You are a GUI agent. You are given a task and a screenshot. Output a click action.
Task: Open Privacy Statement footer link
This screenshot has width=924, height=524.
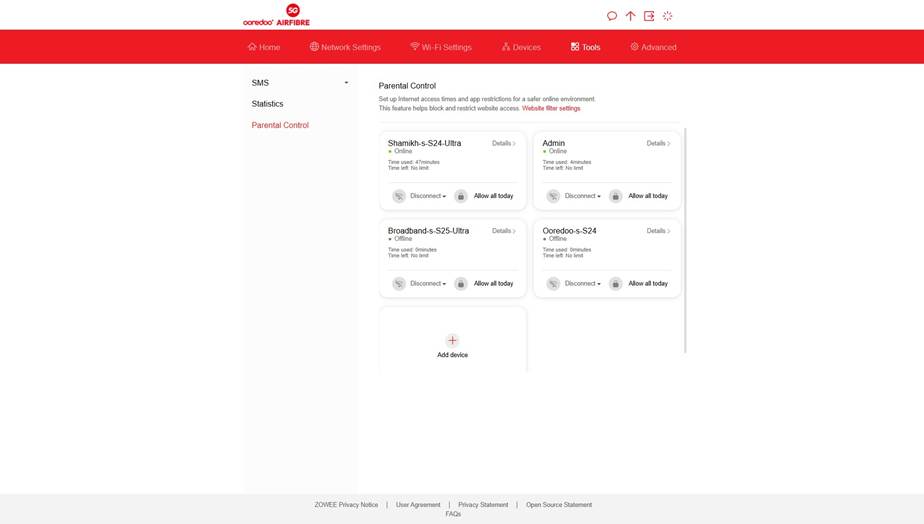point(483,505)
